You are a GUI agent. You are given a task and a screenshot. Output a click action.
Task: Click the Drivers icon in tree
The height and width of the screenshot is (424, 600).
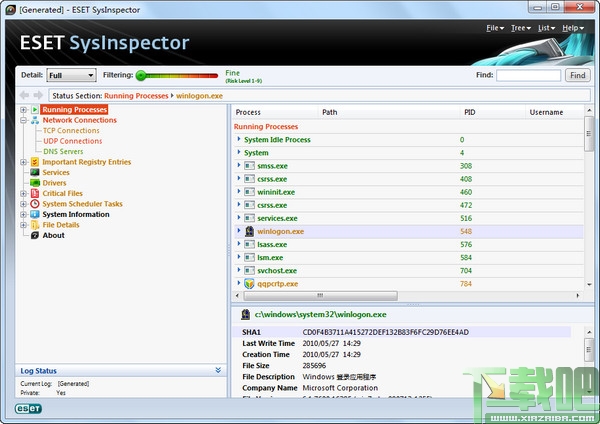[x=35, y=183]
